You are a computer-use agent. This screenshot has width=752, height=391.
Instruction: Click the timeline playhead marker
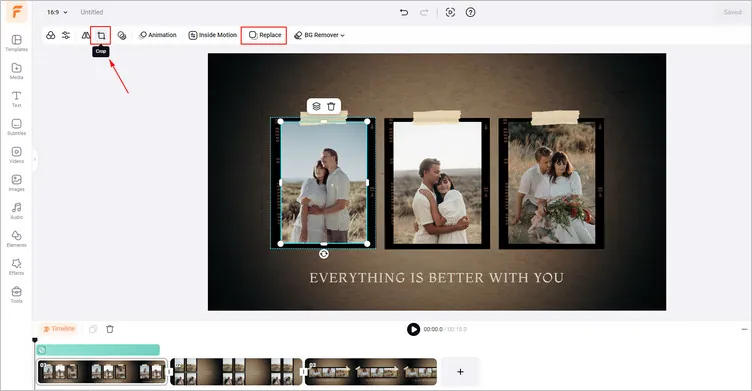click(x=35, y=340)
